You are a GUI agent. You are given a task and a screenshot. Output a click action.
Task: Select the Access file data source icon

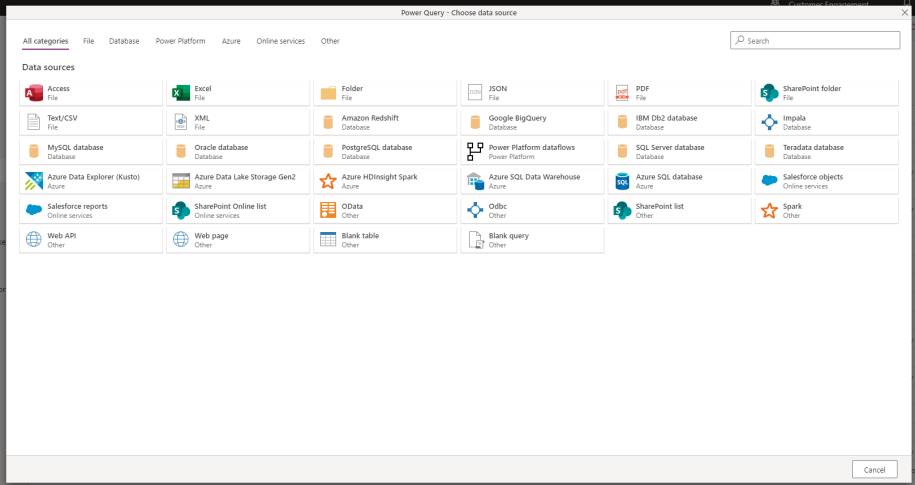pos(34,93)
